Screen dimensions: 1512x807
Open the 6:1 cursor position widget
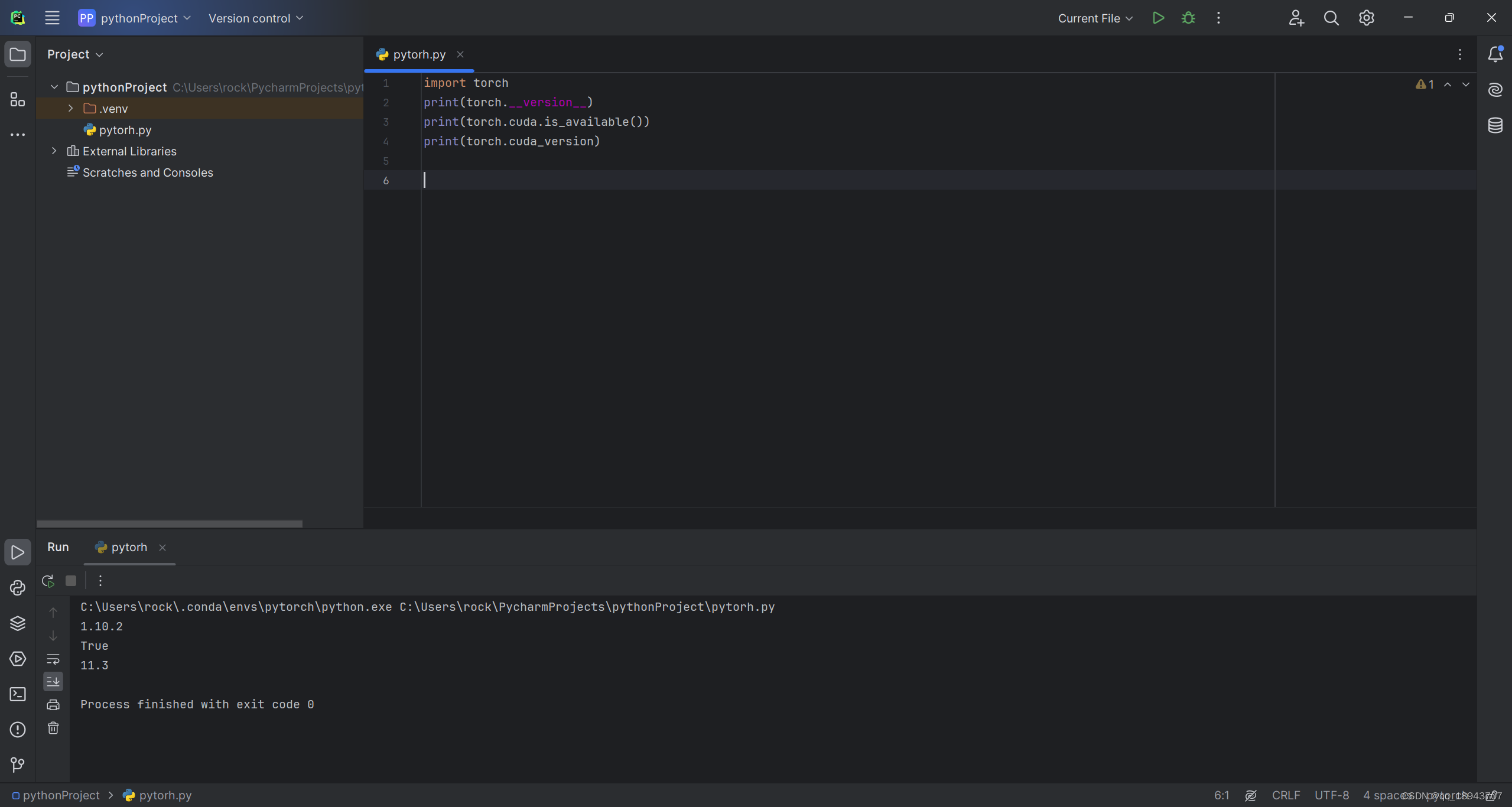coord(1221,795)
